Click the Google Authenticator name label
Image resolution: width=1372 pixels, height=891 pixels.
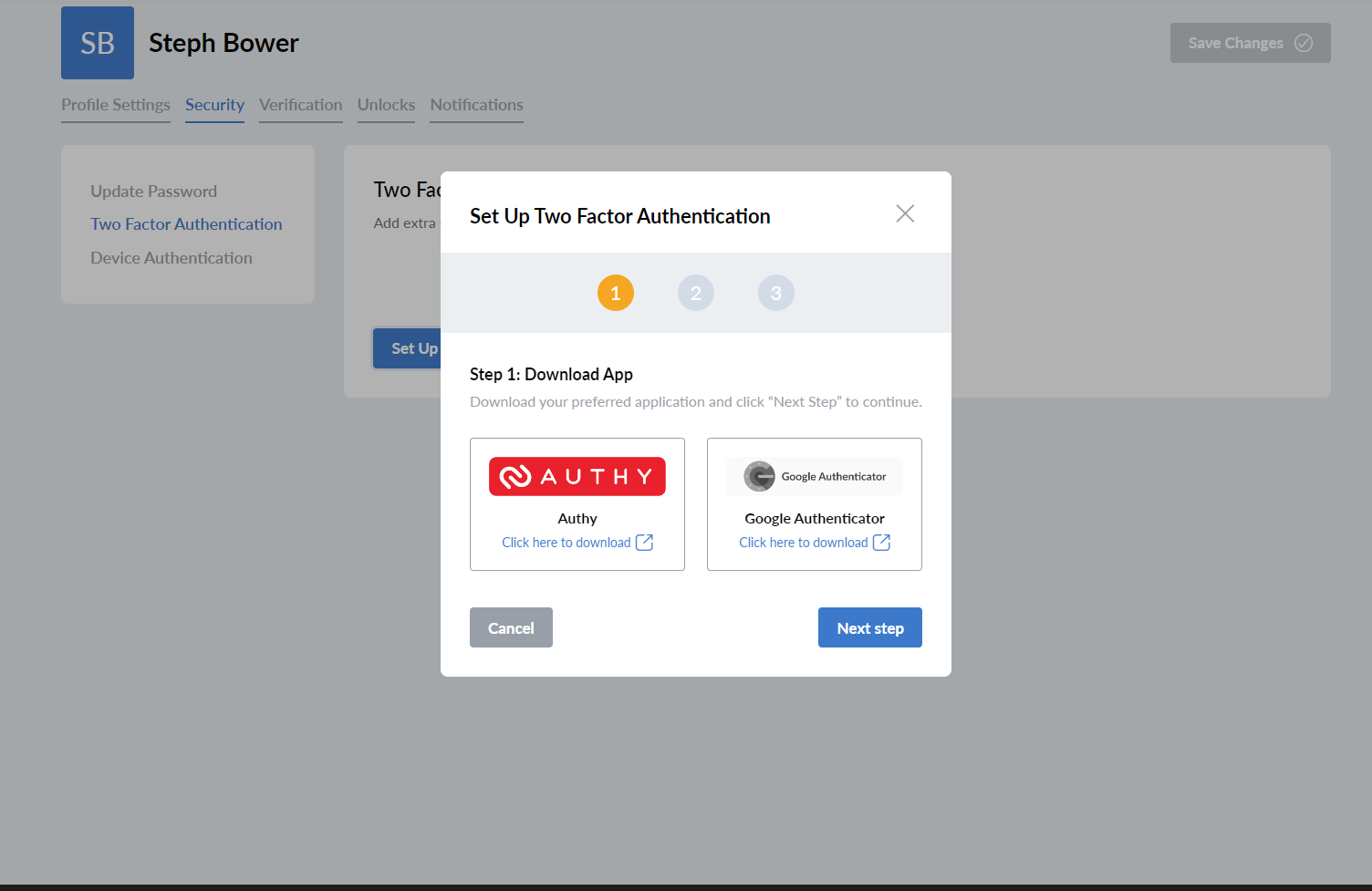click(815, 518)
